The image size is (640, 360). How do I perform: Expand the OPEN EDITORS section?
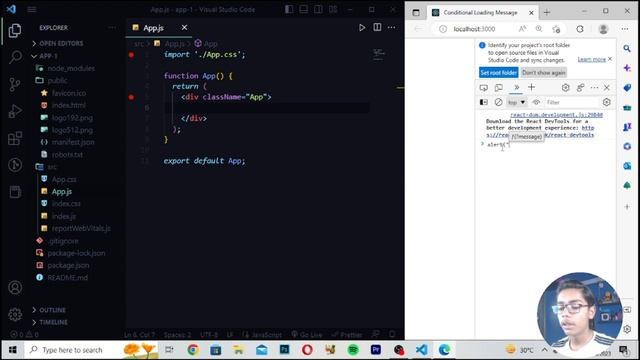(x=61, y=43)
